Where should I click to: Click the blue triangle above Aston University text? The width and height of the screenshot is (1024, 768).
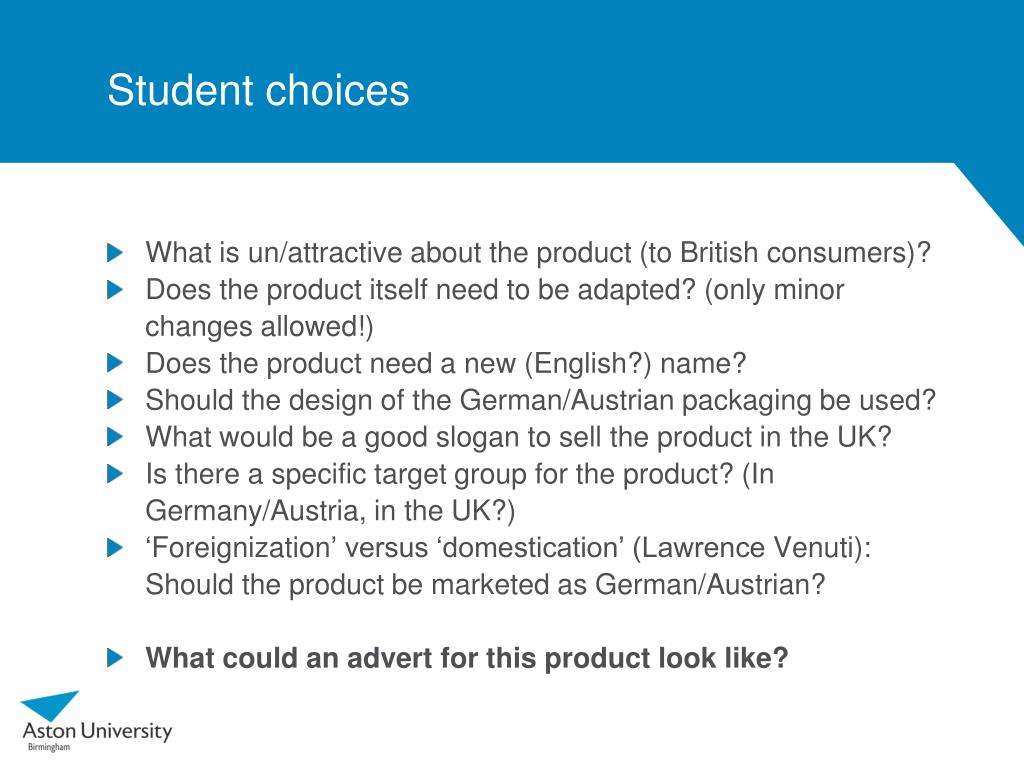pos(50,706)
